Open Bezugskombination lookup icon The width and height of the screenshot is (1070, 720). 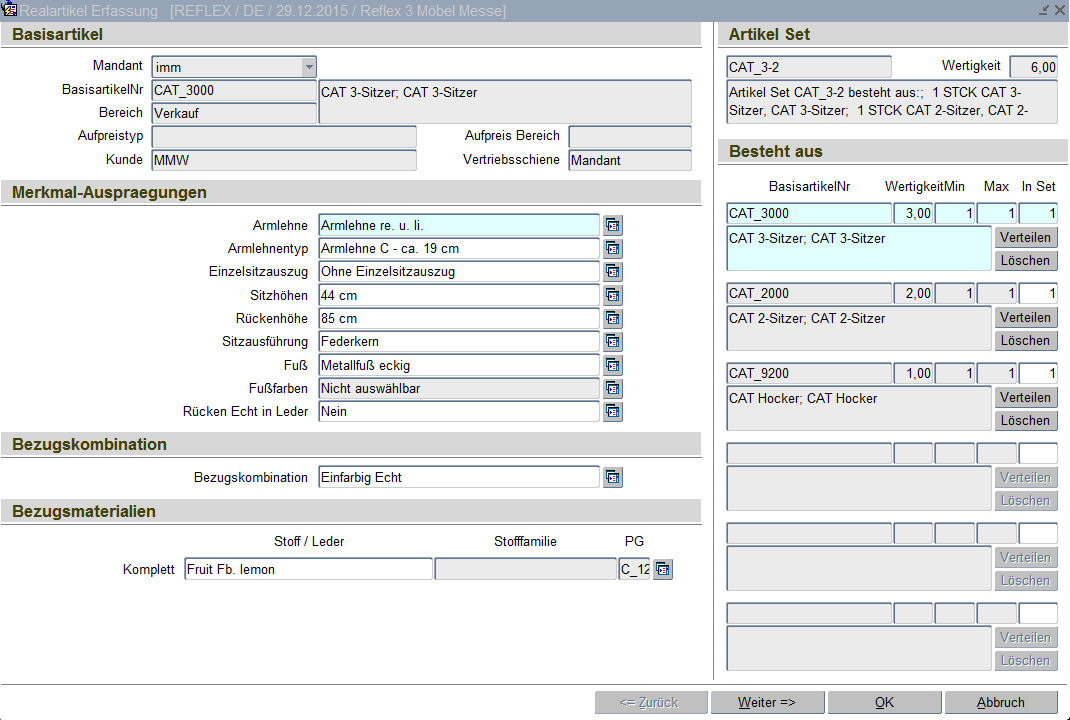pyautogui.click(x=613, y=478)
